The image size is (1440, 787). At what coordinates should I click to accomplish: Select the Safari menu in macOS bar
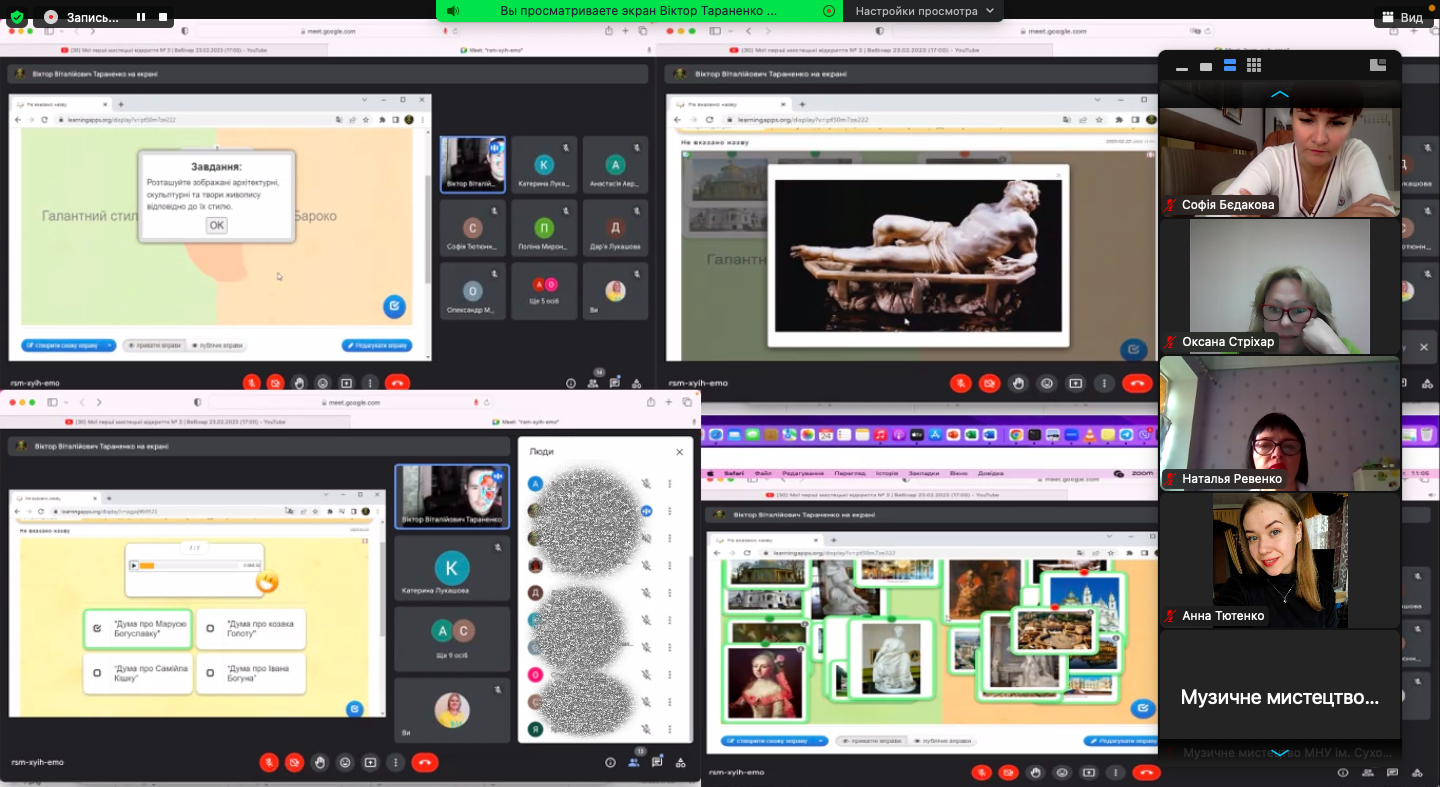pyautogui.click(x=733, y=473)
